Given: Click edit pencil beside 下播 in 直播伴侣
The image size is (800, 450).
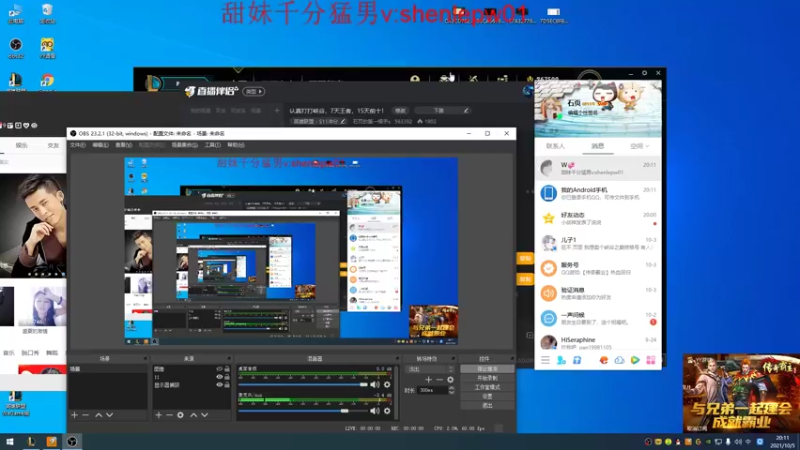Looking at the screenshot, I should pyautogui.click(x=466, y=111).
